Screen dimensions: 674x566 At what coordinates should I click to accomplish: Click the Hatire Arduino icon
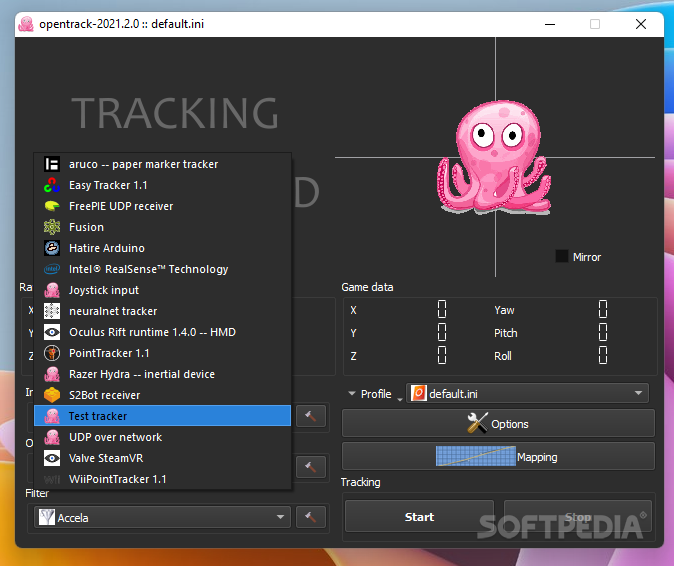click(52, 248)
